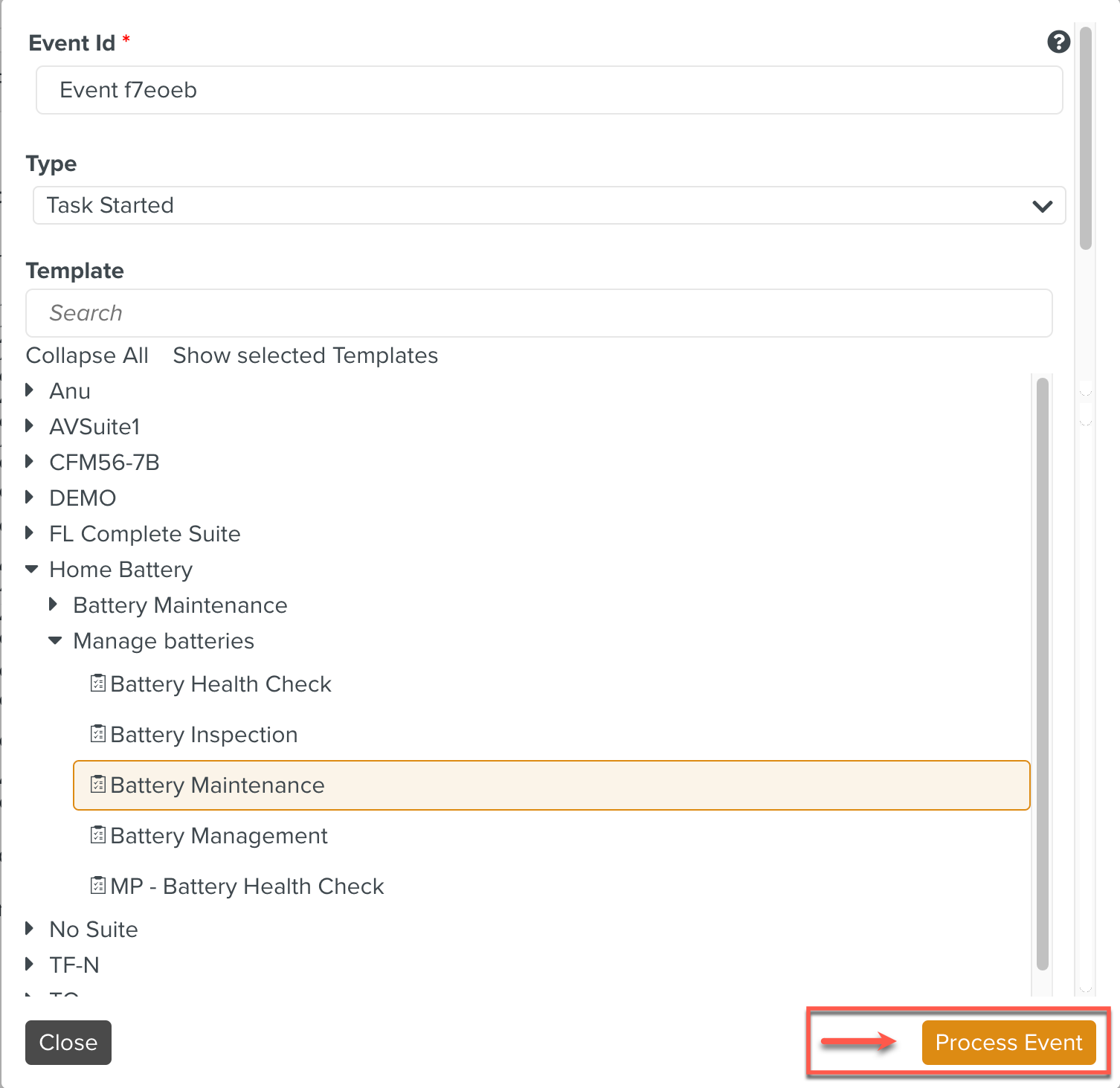Viewport: 1120px width, 1088px height.
Task: Click the Battery Health Check template icon
Action: tap(97, 683)
